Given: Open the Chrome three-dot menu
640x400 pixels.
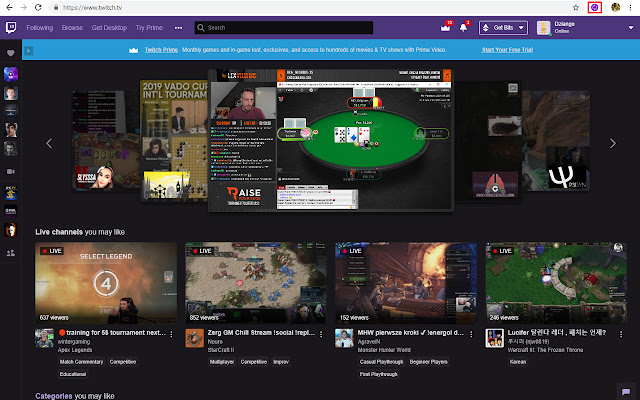Looking at the screenshot, I should click(x=631, y=7).
